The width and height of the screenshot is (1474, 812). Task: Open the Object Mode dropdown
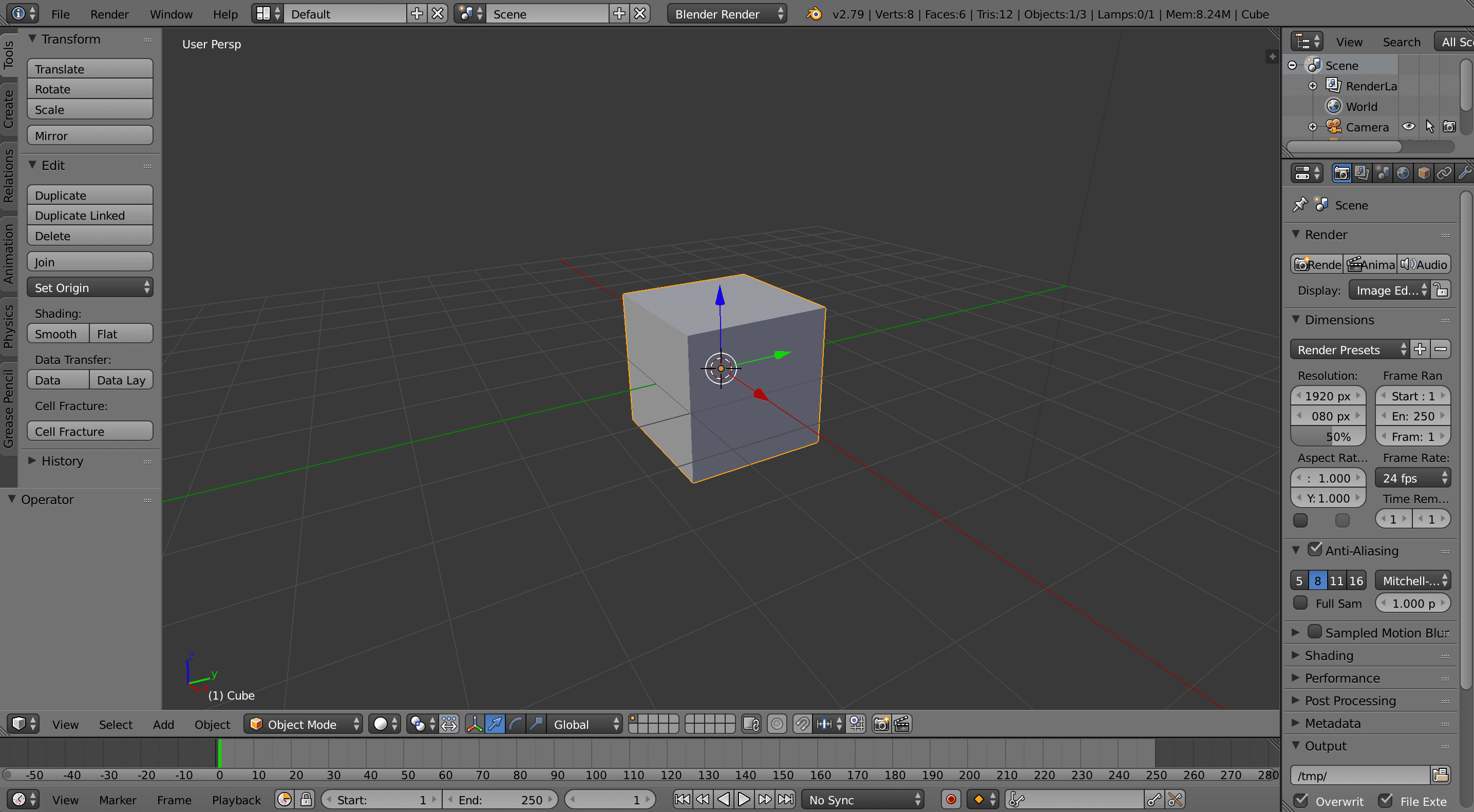(304, 724)
